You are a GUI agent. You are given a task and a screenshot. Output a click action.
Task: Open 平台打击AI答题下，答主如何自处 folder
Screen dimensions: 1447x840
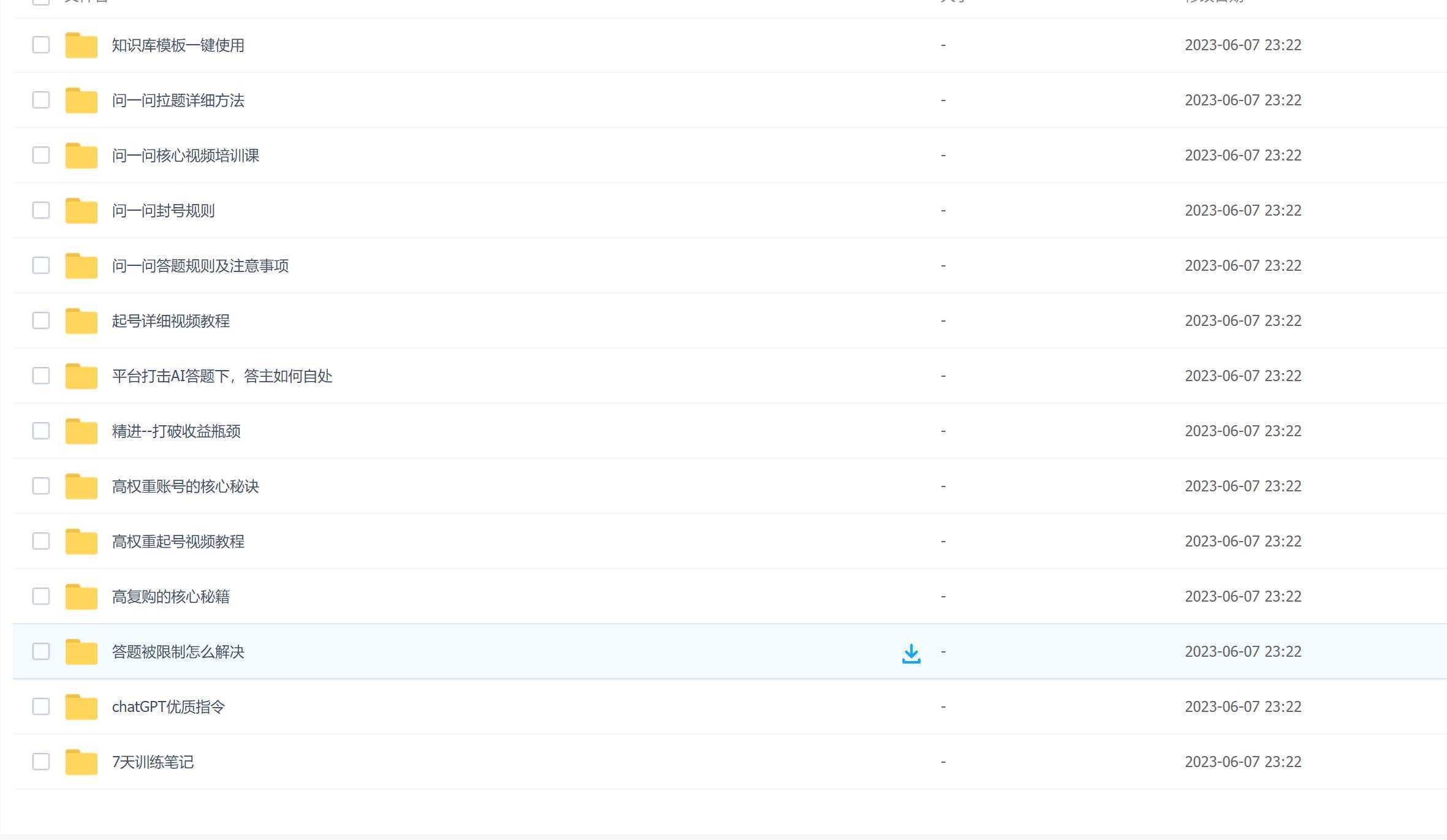click(222, 376)
